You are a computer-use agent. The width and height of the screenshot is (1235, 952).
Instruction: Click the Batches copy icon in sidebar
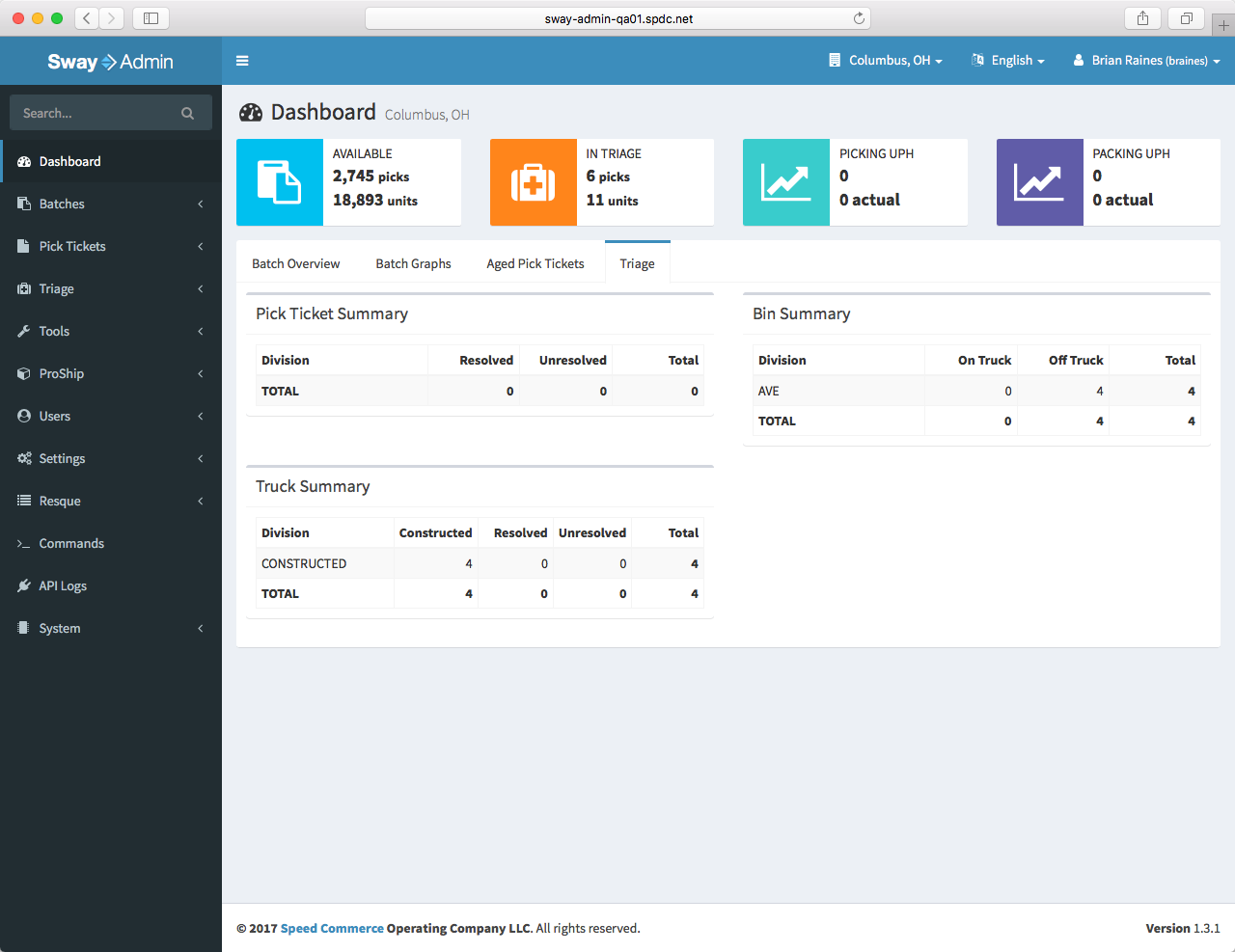(24, 204)
